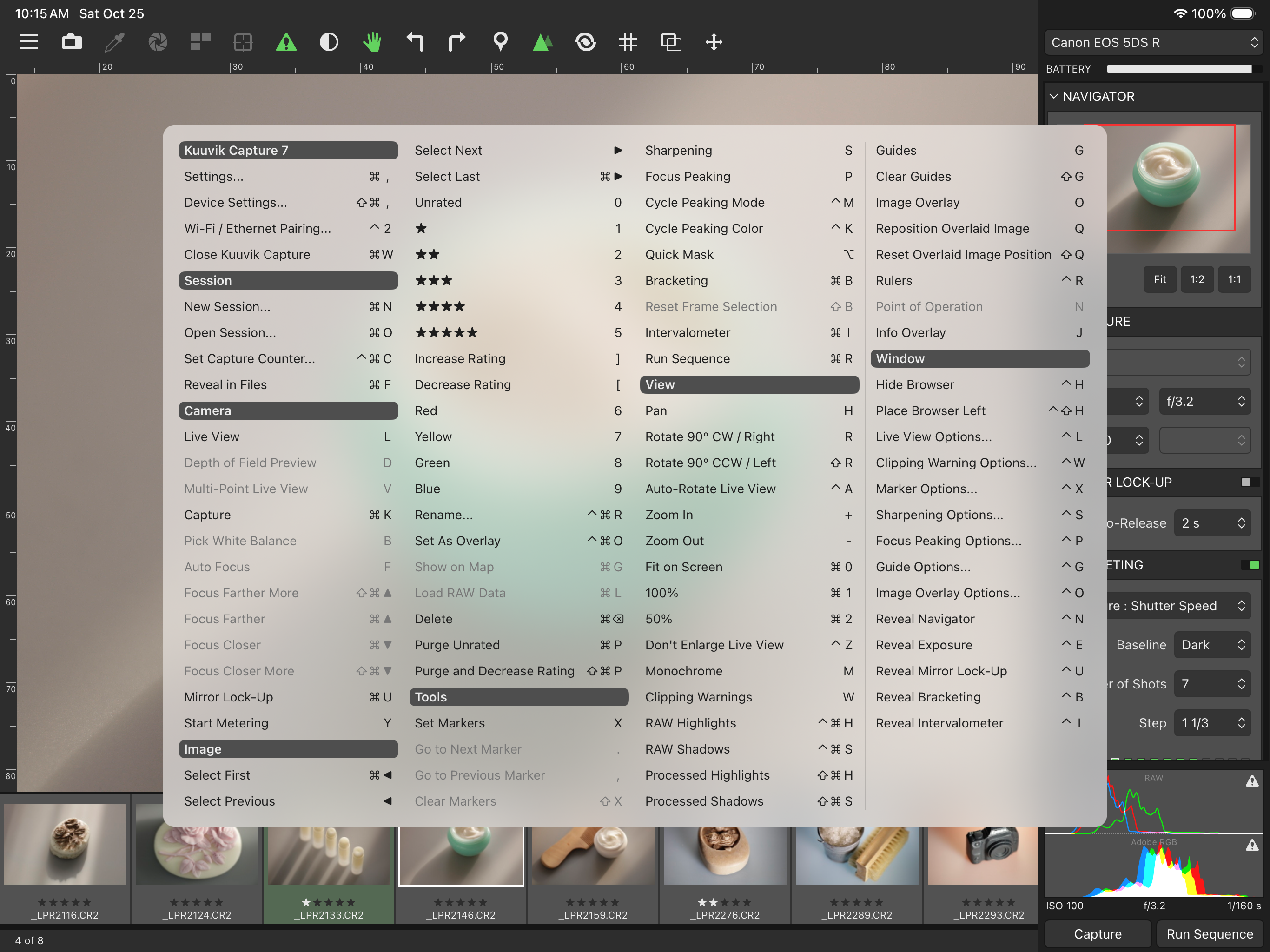
Task: Open the Canon EOS 5DS R camera dropdown
Action: 1153,42
